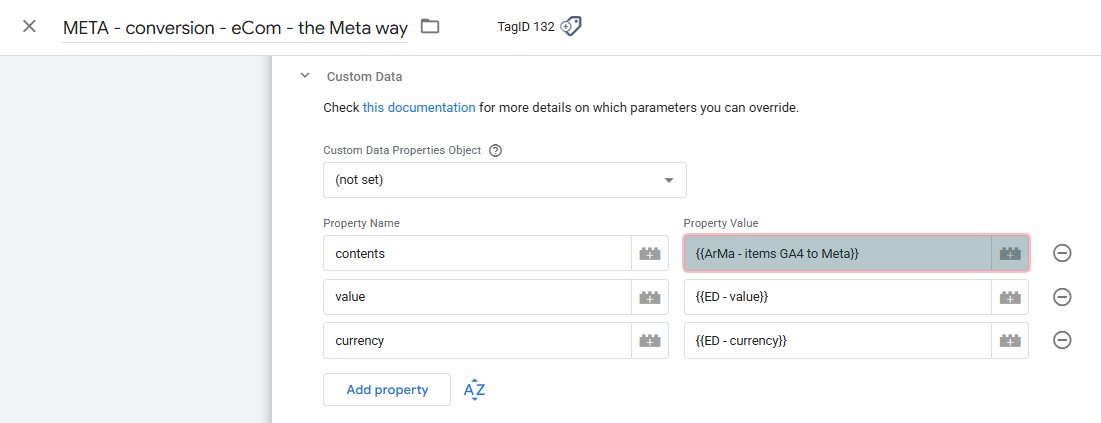Viewport: 1101px width, 423px height.
Task: Close the tag editor with the X icon
Action: (x=29, y=27)
